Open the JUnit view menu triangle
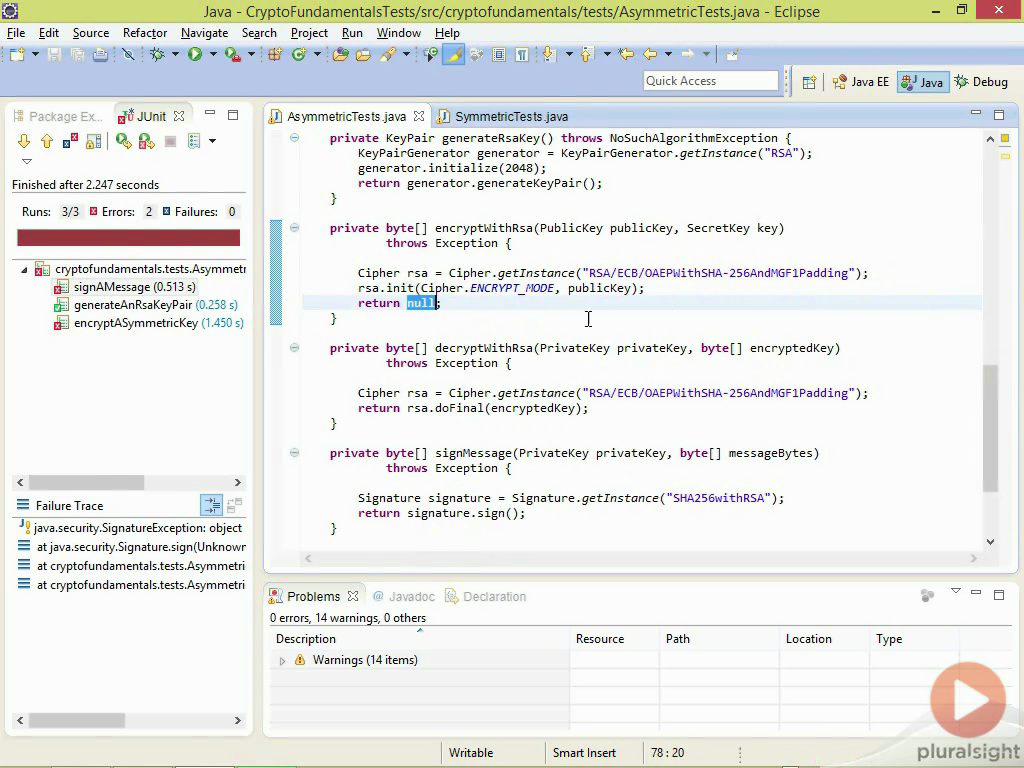Screen dimensions: 1024x768 click(27, 161)
